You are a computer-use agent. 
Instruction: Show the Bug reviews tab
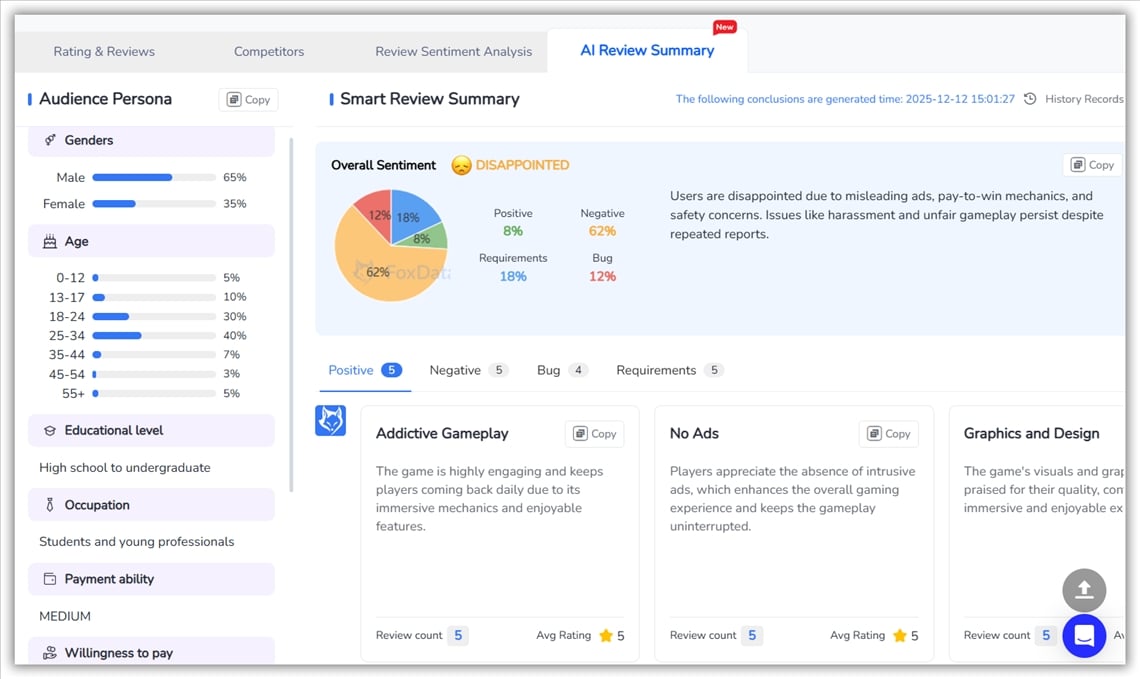(549, 371)
